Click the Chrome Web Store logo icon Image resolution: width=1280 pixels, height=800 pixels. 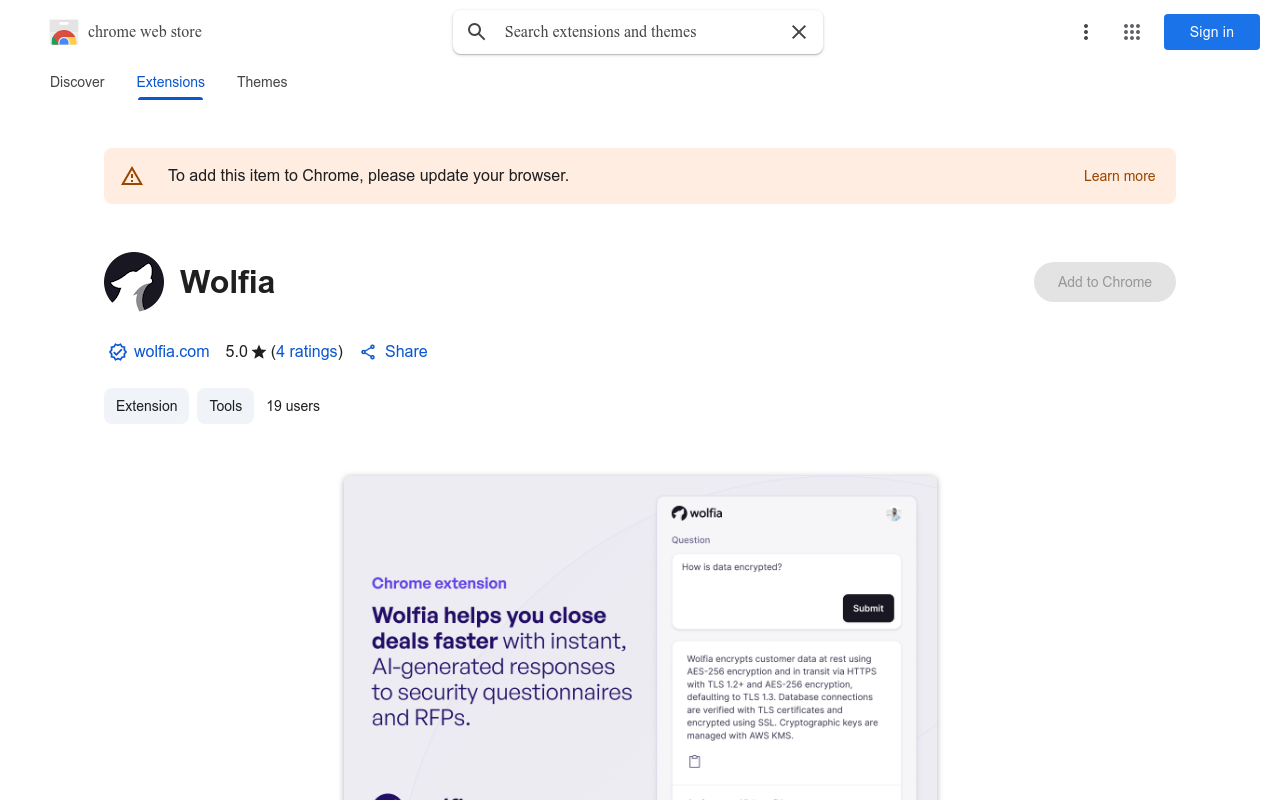64,32
